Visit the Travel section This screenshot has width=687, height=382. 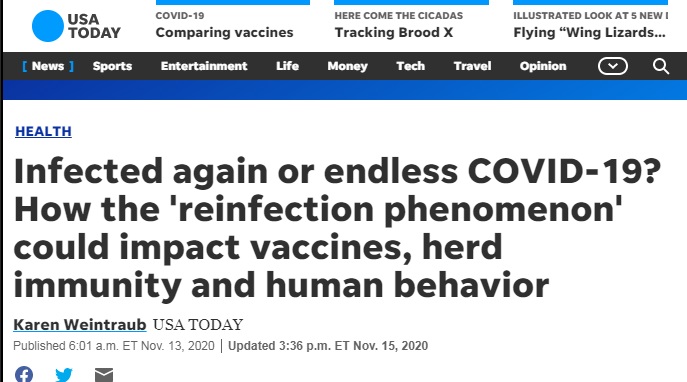pyautogui.click(x=472, y=66)
